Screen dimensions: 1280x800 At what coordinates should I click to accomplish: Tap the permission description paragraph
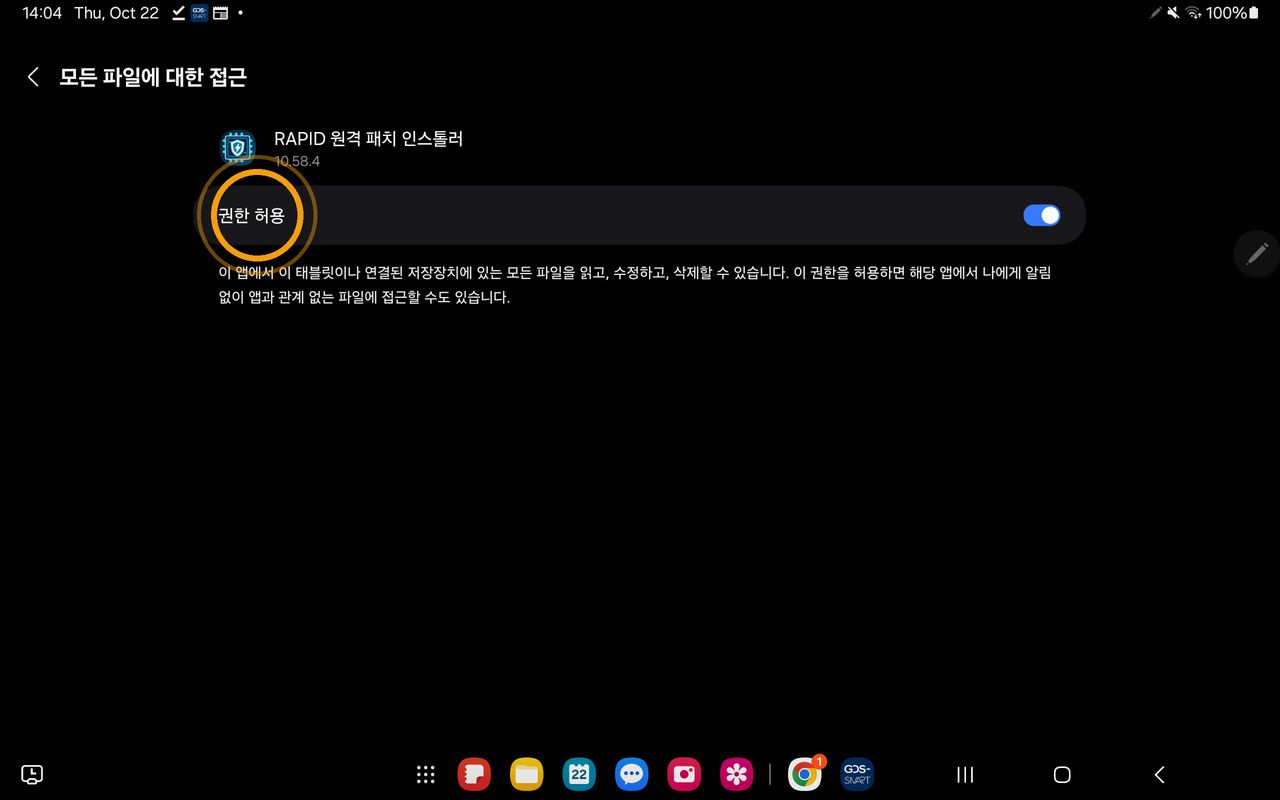pyautogui.click(x=634, y=285)
